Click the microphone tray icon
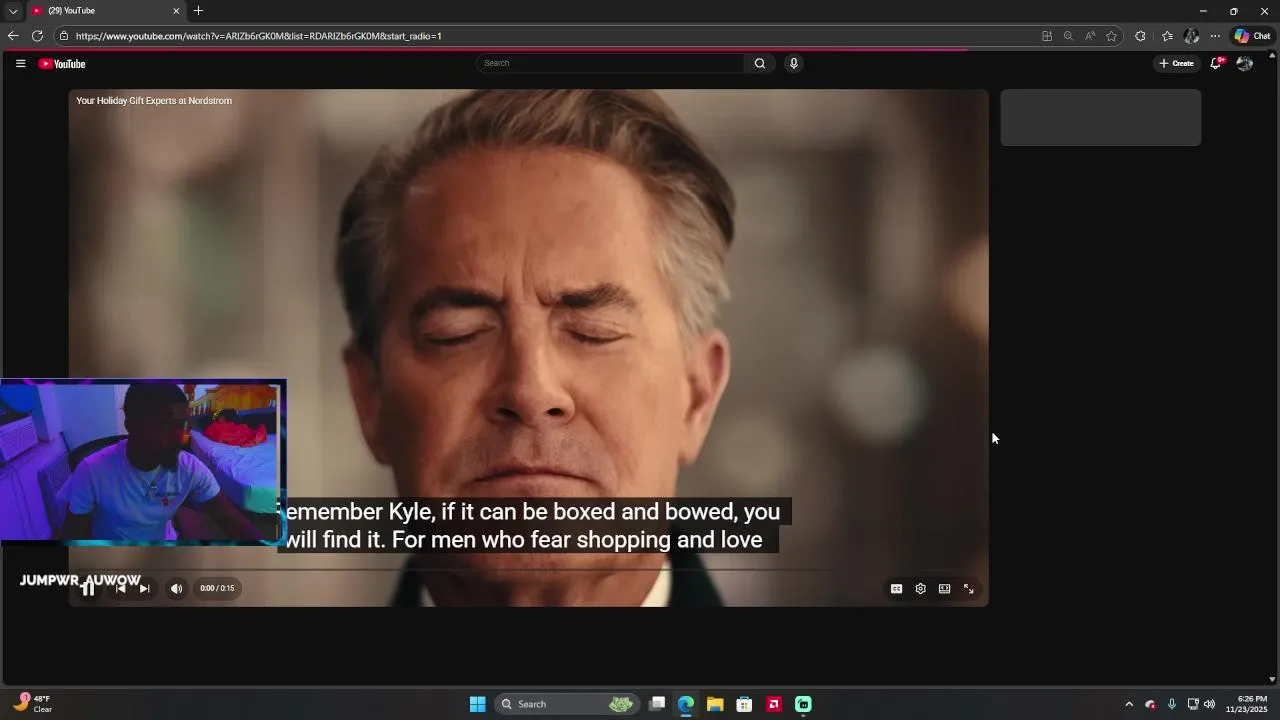This screenshot has height=720, width=1280. coord(1172,704)
